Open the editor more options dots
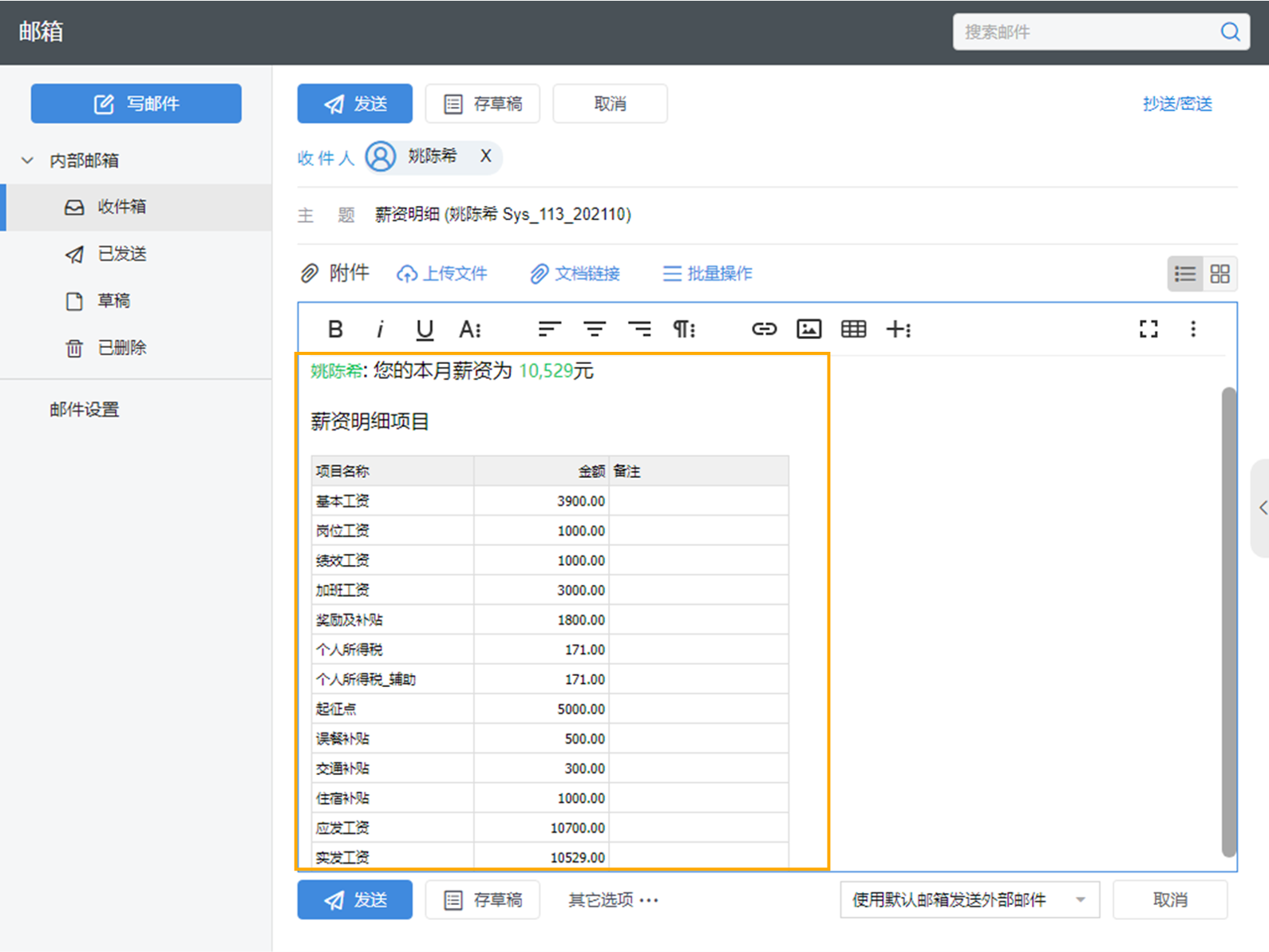This screenshot has height=952, width=1269. click(x=1193, y=329)
